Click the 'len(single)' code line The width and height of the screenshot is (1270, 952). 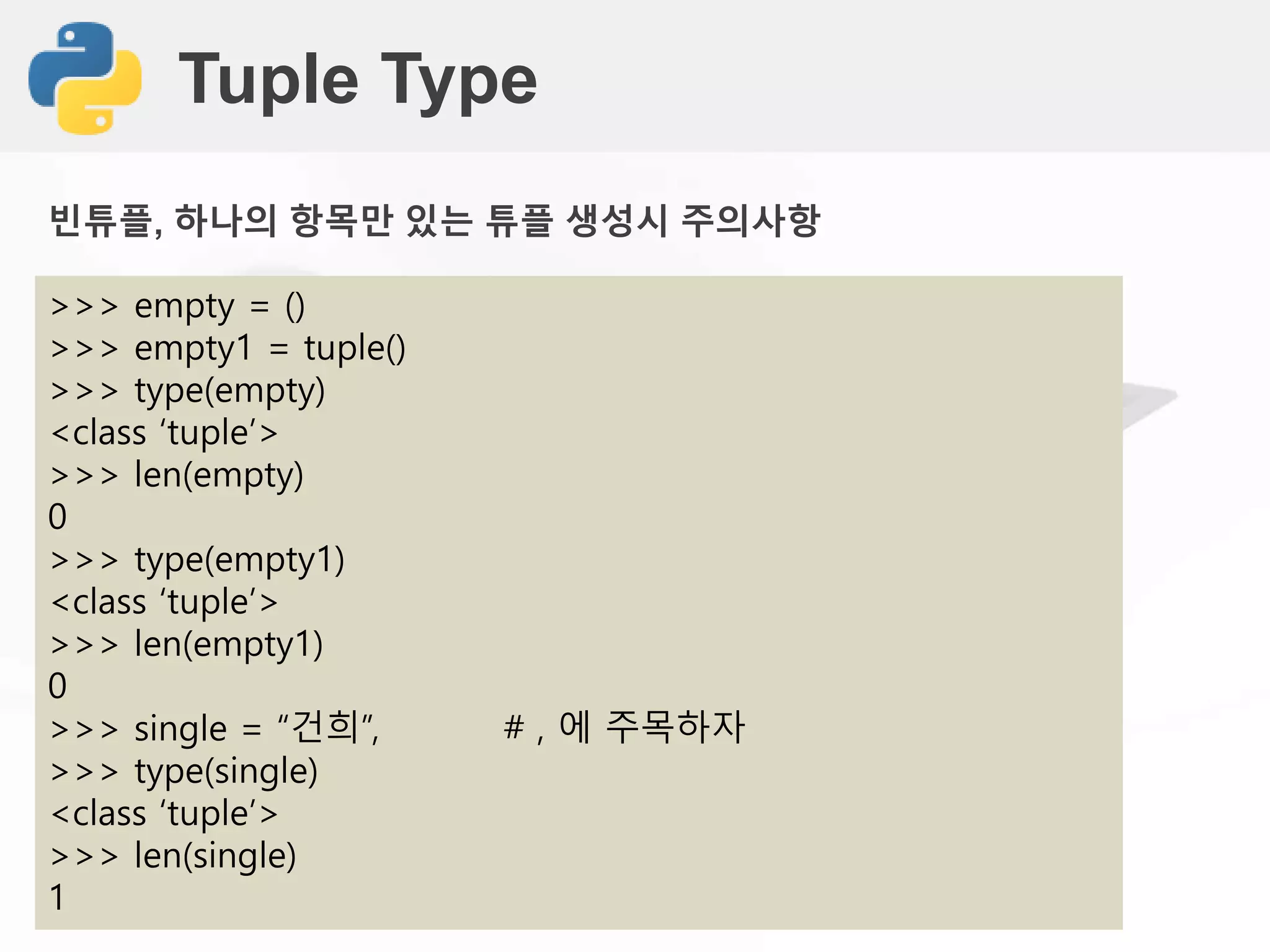(174, 856)
